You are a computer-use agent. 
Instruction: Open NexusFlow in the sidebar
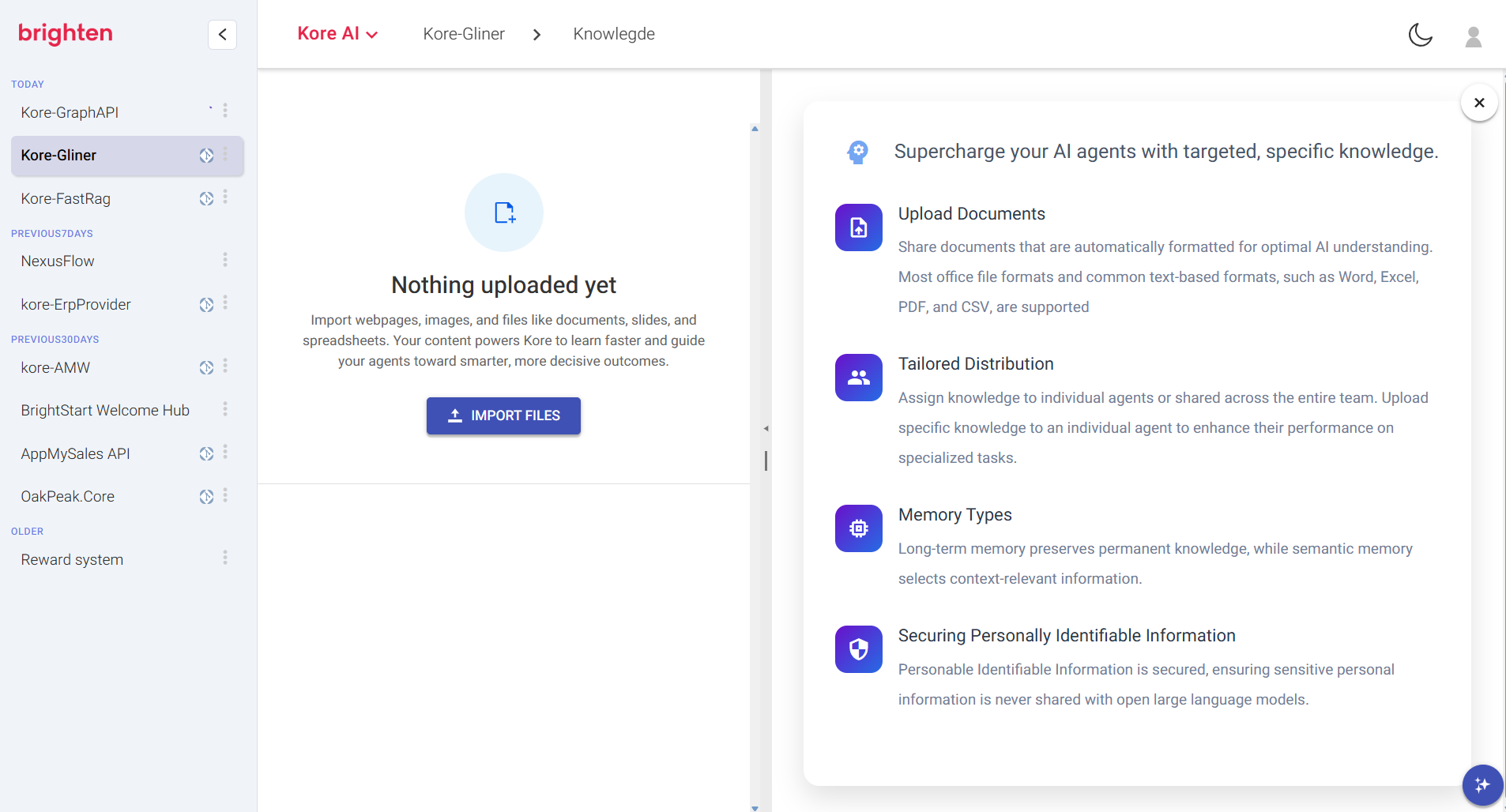58,261
